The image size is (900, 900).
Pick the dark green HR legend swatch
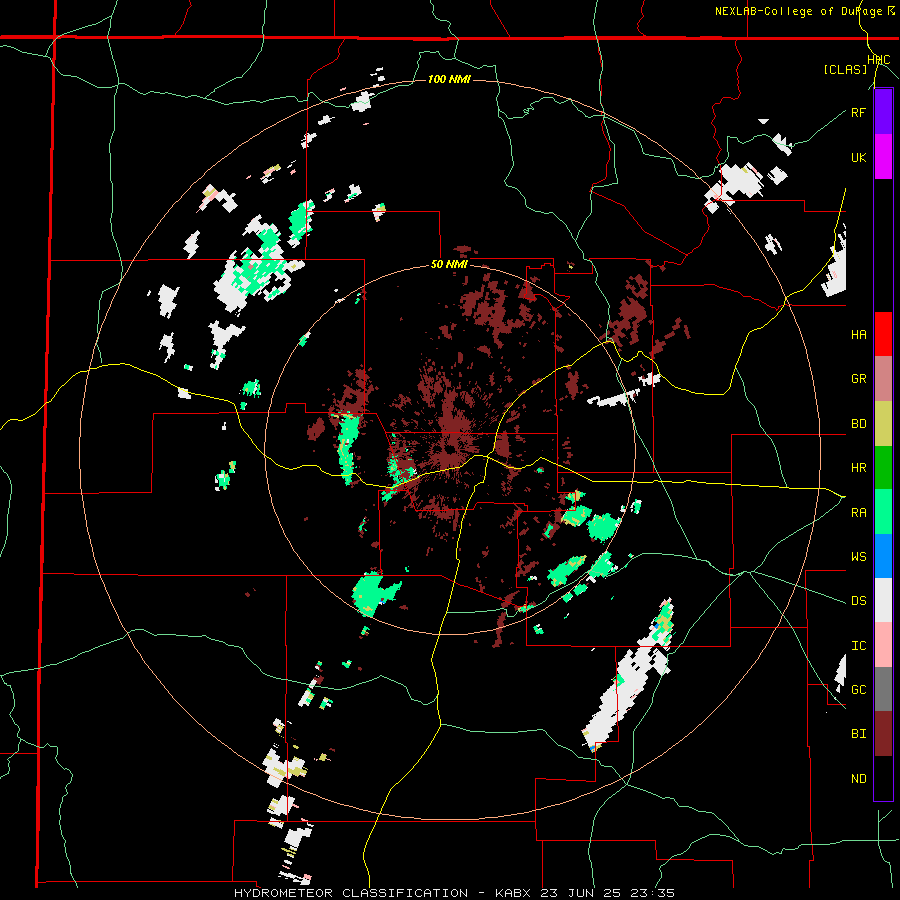point(883,468)
